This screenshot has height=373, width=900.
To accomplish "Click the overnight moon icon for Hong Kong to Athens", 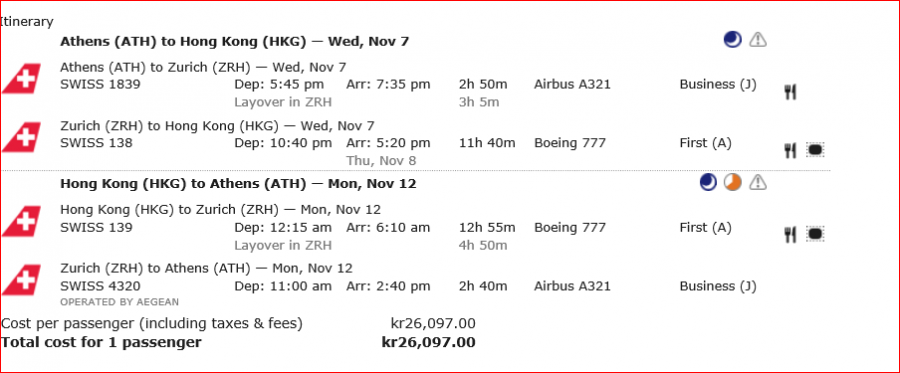I will (708, 182).
